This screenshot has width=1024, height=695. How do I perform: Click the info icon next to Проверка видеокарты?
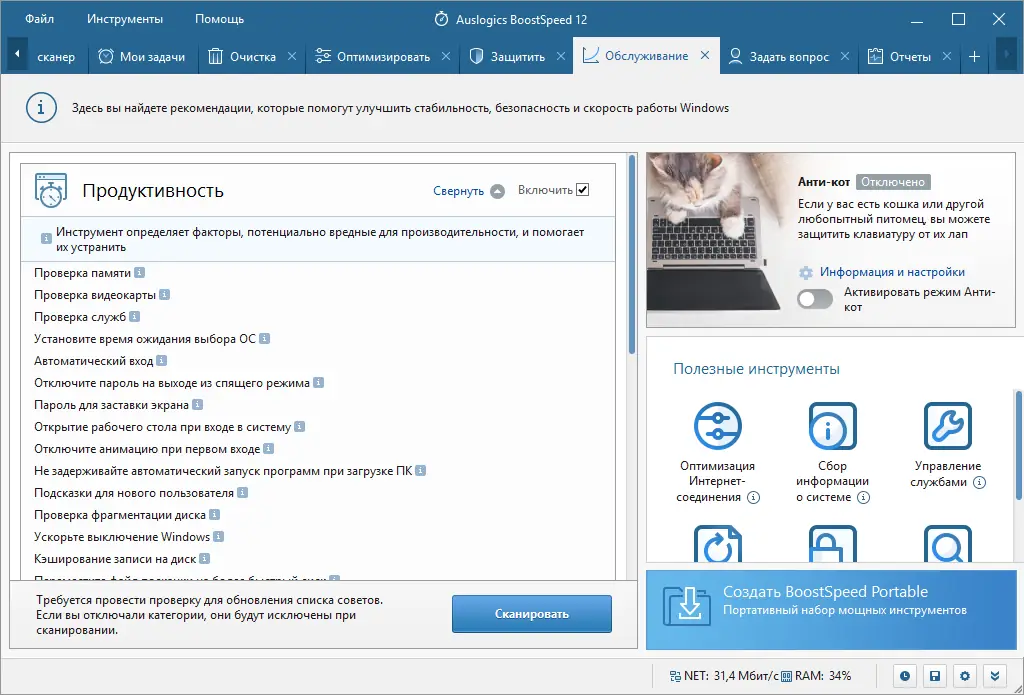click(165, 295)
